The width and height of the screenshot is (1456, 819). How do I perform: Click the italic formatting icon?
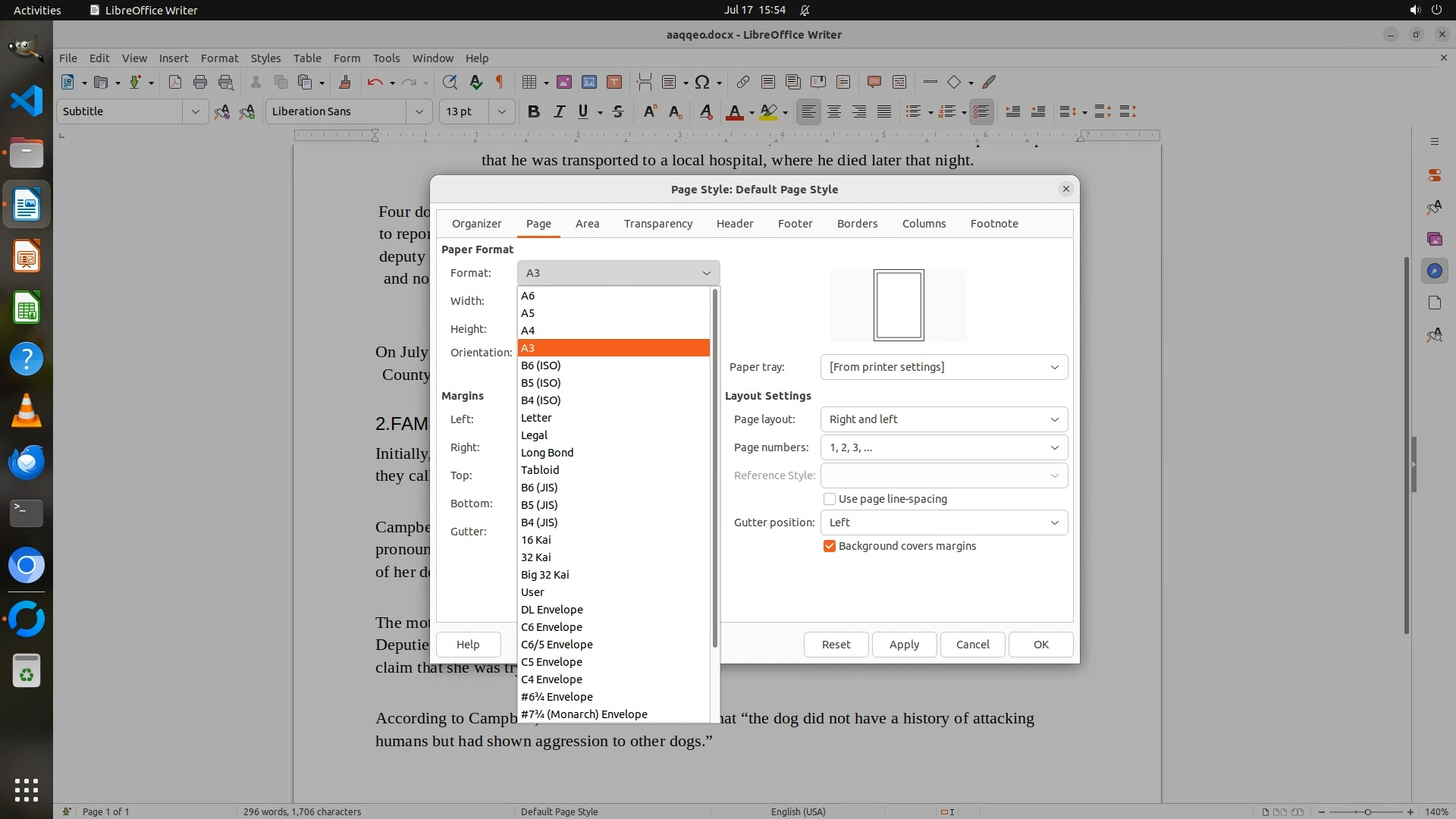pyautogui.click(x=559, y=111)
